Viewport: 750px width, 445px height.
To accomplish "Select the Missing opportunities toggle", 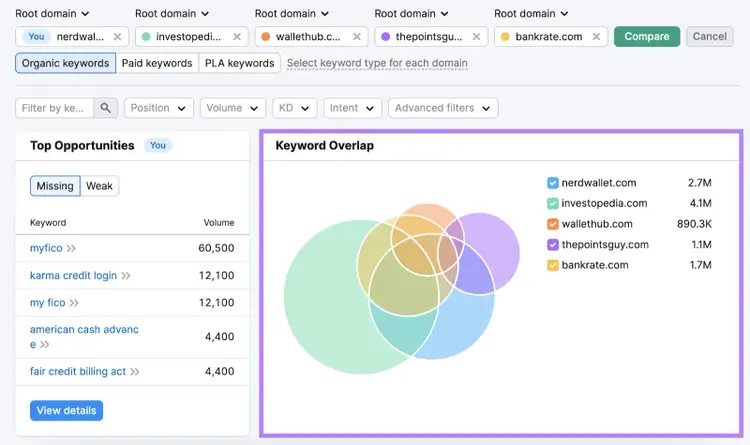I will click(55, 186).
